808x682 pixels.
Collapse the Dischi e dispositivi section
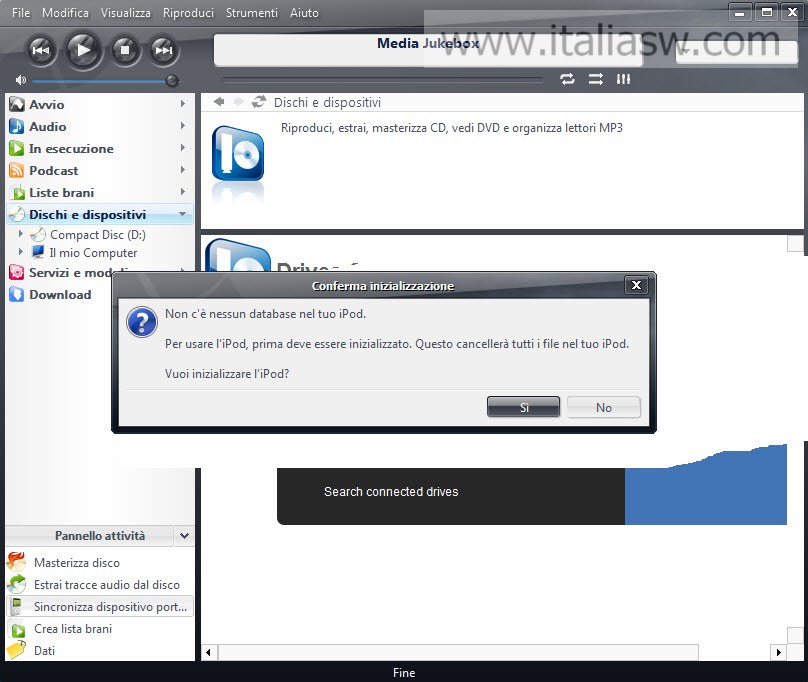(182, 214)
